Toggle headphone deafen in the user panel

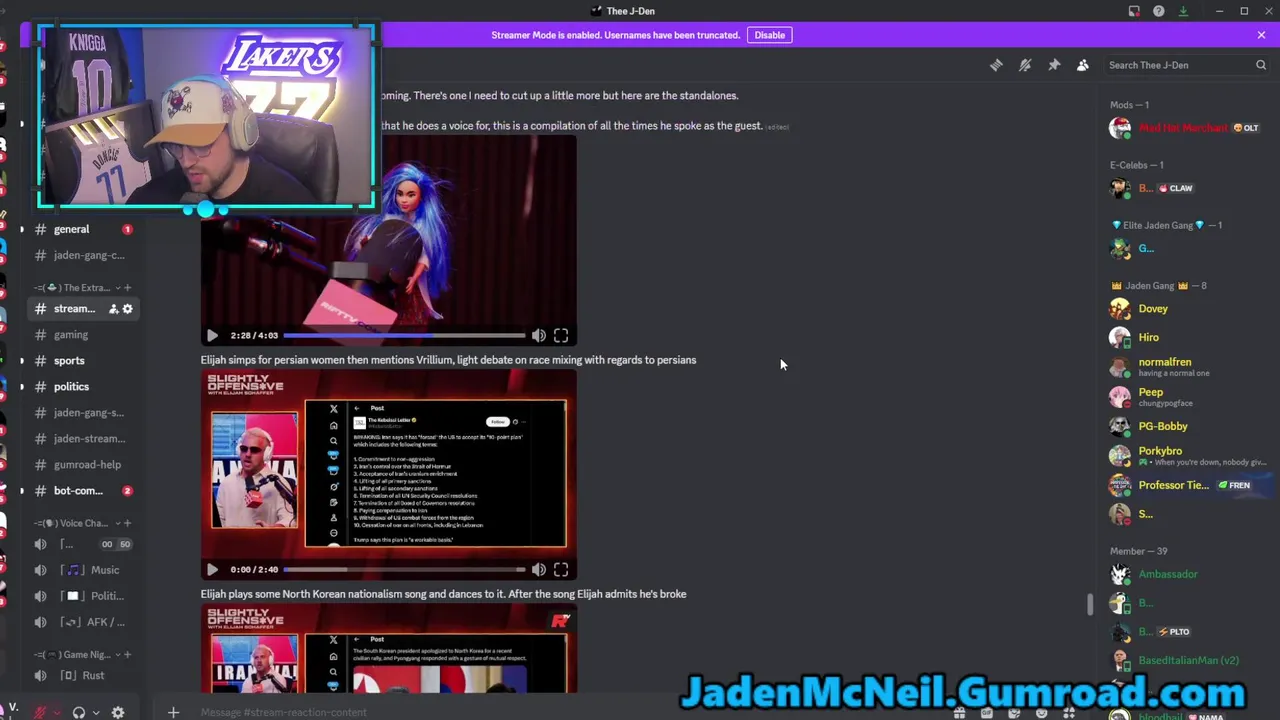coord(79,713)
